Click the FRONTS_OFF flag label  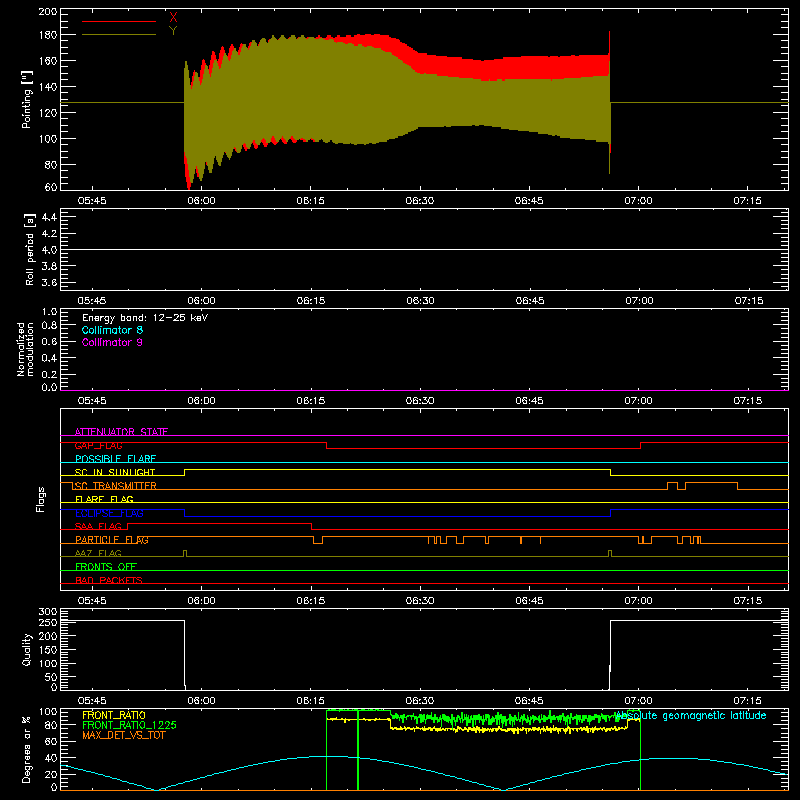(106, 567)
